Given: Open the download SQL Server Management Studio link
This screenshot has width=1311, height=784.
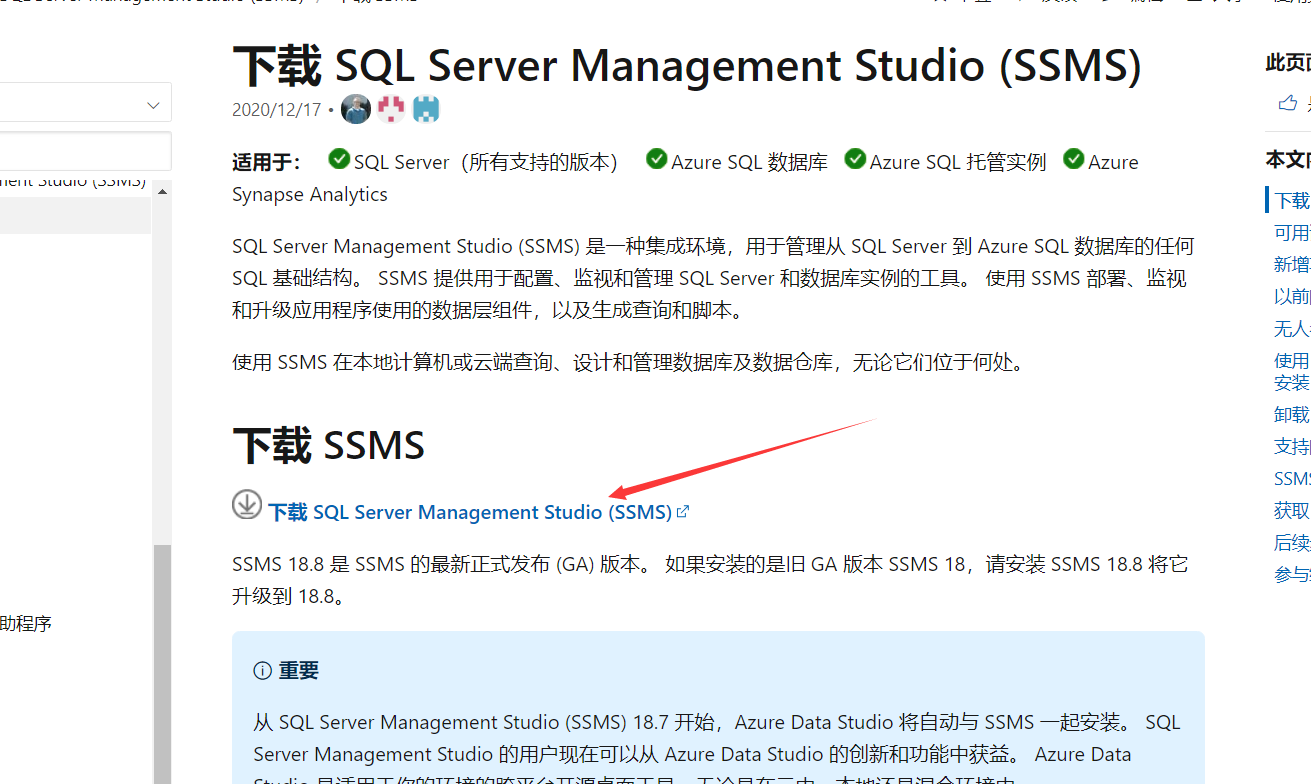Looking at the screenshot, I should pyautogui.click(x=470, y=512).
